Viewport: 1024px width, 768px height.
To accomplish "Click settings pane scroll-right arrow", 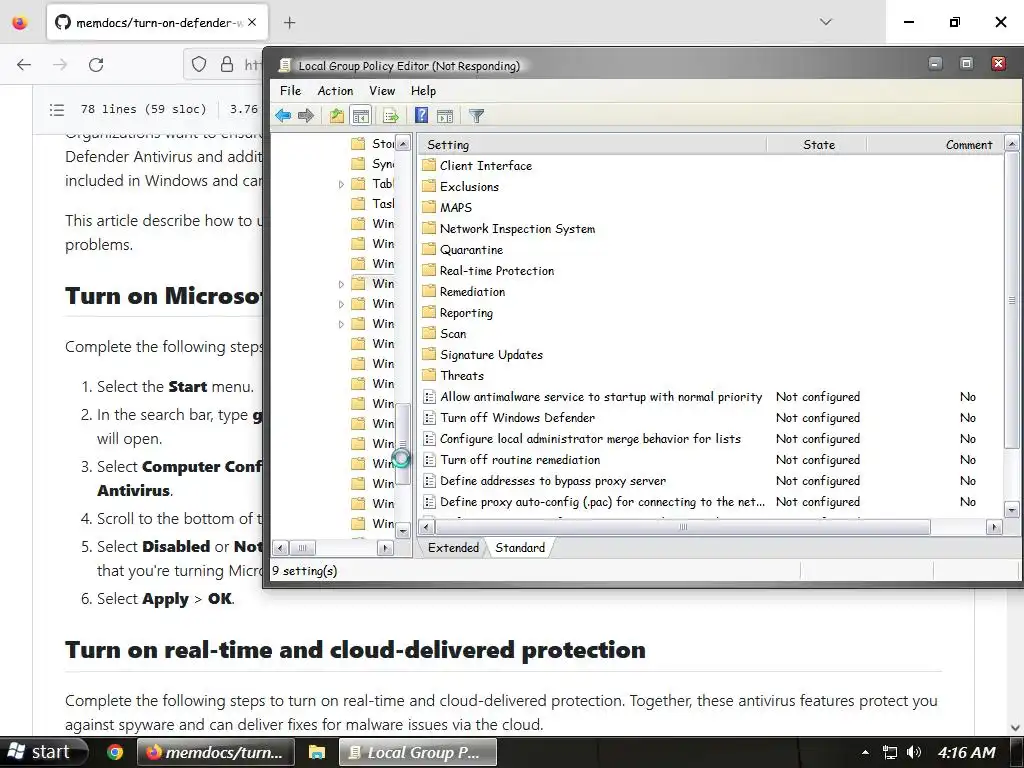I will (x=994, y=526).
